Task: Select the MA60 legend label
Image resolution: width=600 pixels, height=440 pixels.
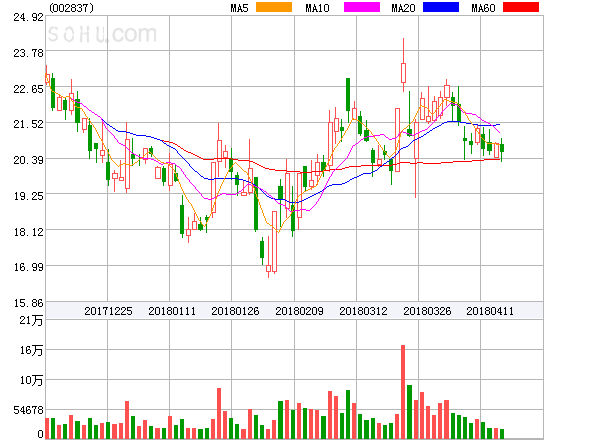Action: (x=483, y=8)
